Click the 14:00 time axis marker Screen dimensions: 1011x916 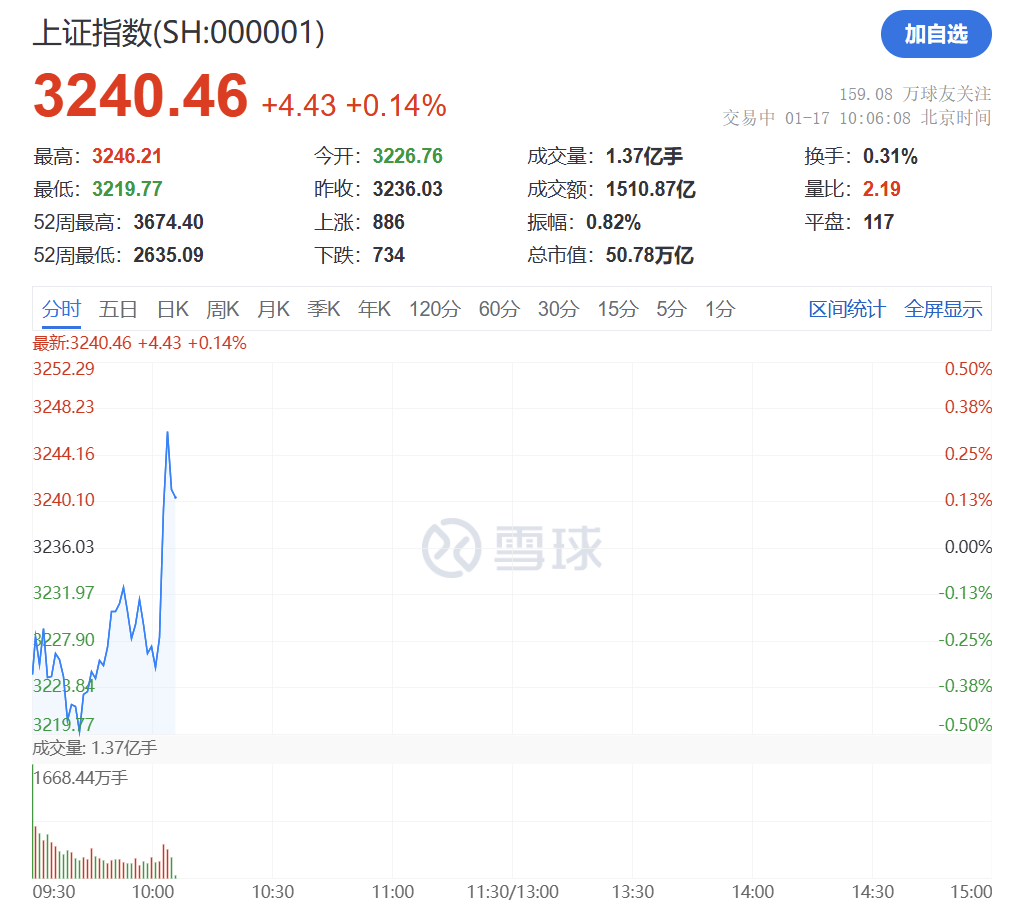point(752,892)
